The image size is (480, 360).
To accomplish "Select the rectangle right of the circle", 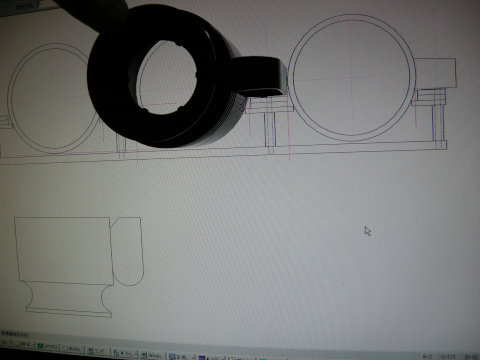I will click(435, 73).
